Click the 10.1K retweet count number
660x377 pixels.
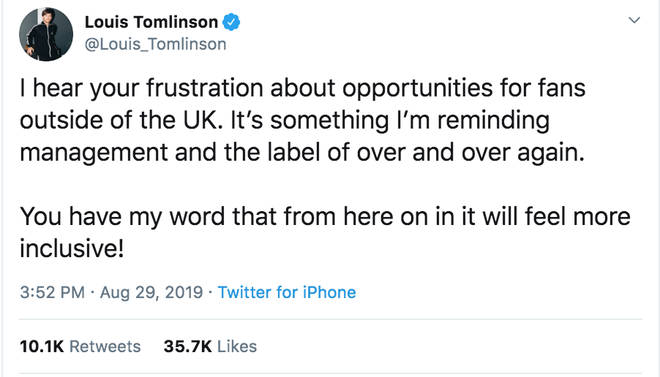coord(42,346)
